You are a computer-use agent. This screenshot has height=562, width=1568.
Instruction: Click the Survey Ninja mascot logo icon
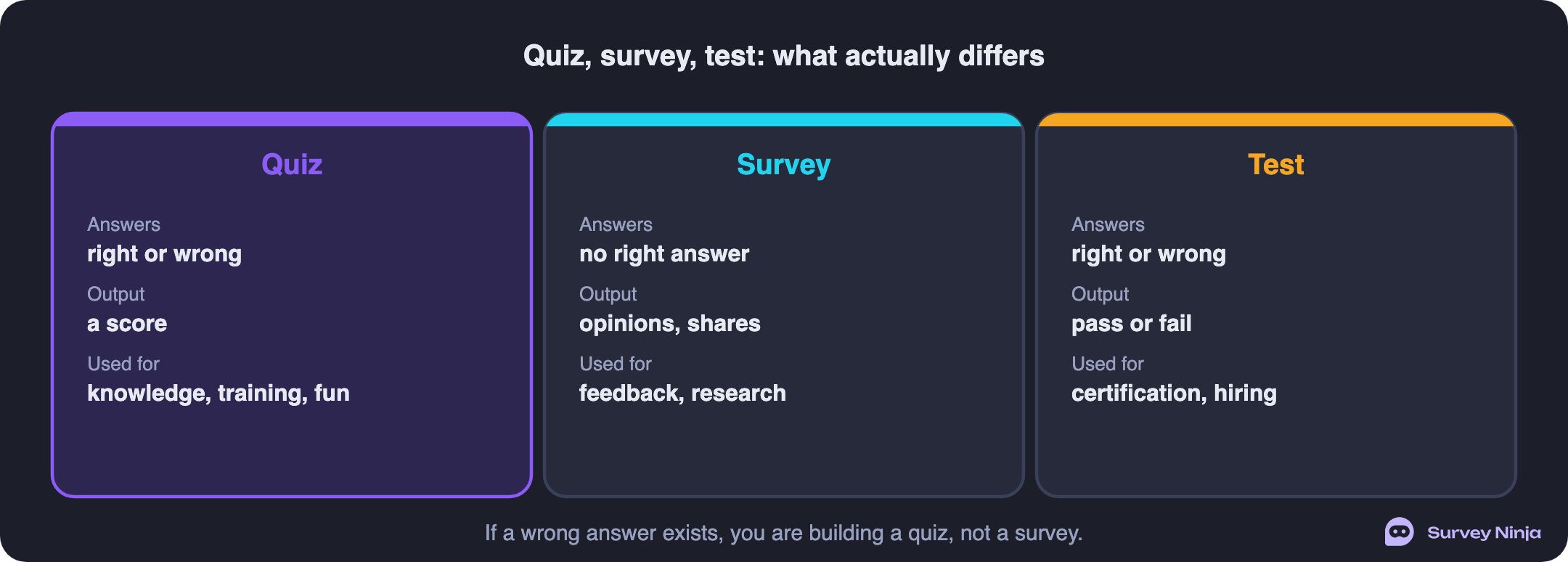click(x=1399, y=532)
